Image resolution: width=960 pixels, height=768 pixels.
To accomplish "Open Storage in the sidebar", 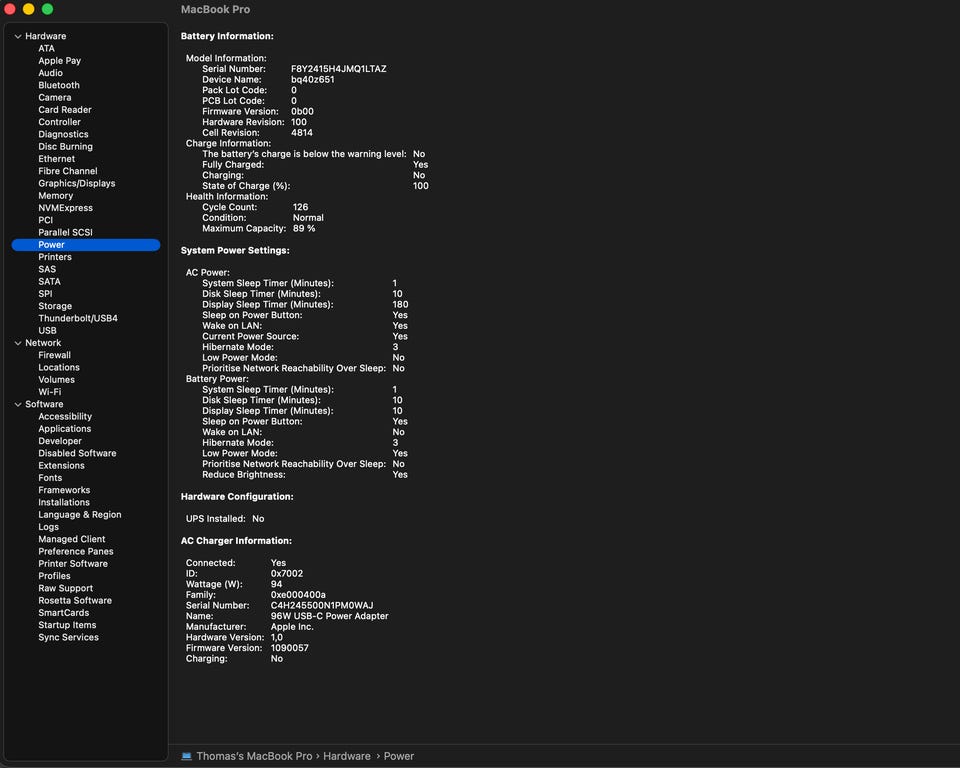I will coord(55,306).
